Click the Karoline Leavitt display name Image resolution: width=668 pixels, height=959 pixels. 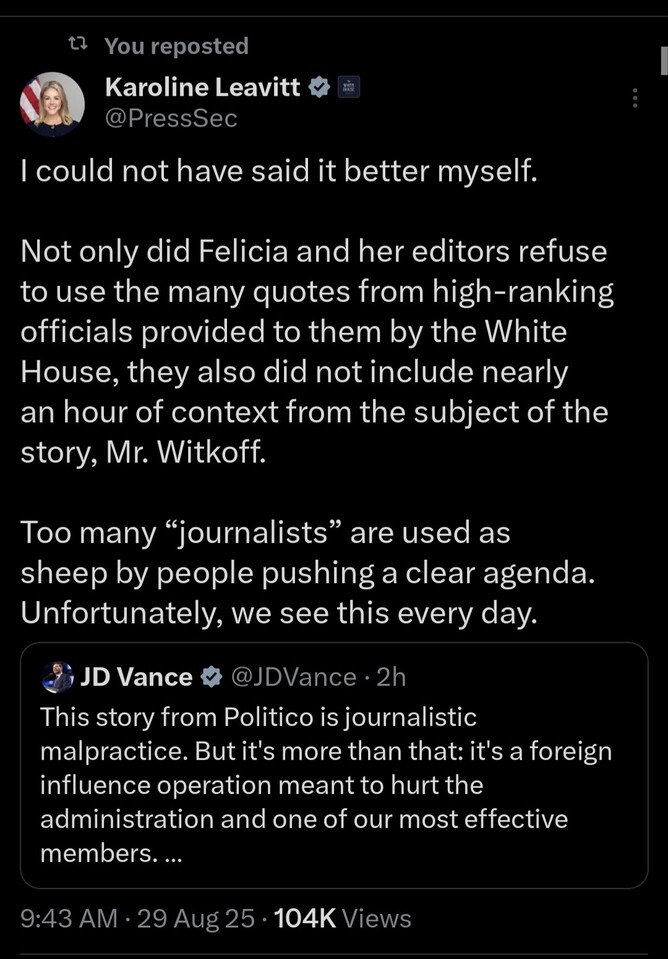pos(202,88)
